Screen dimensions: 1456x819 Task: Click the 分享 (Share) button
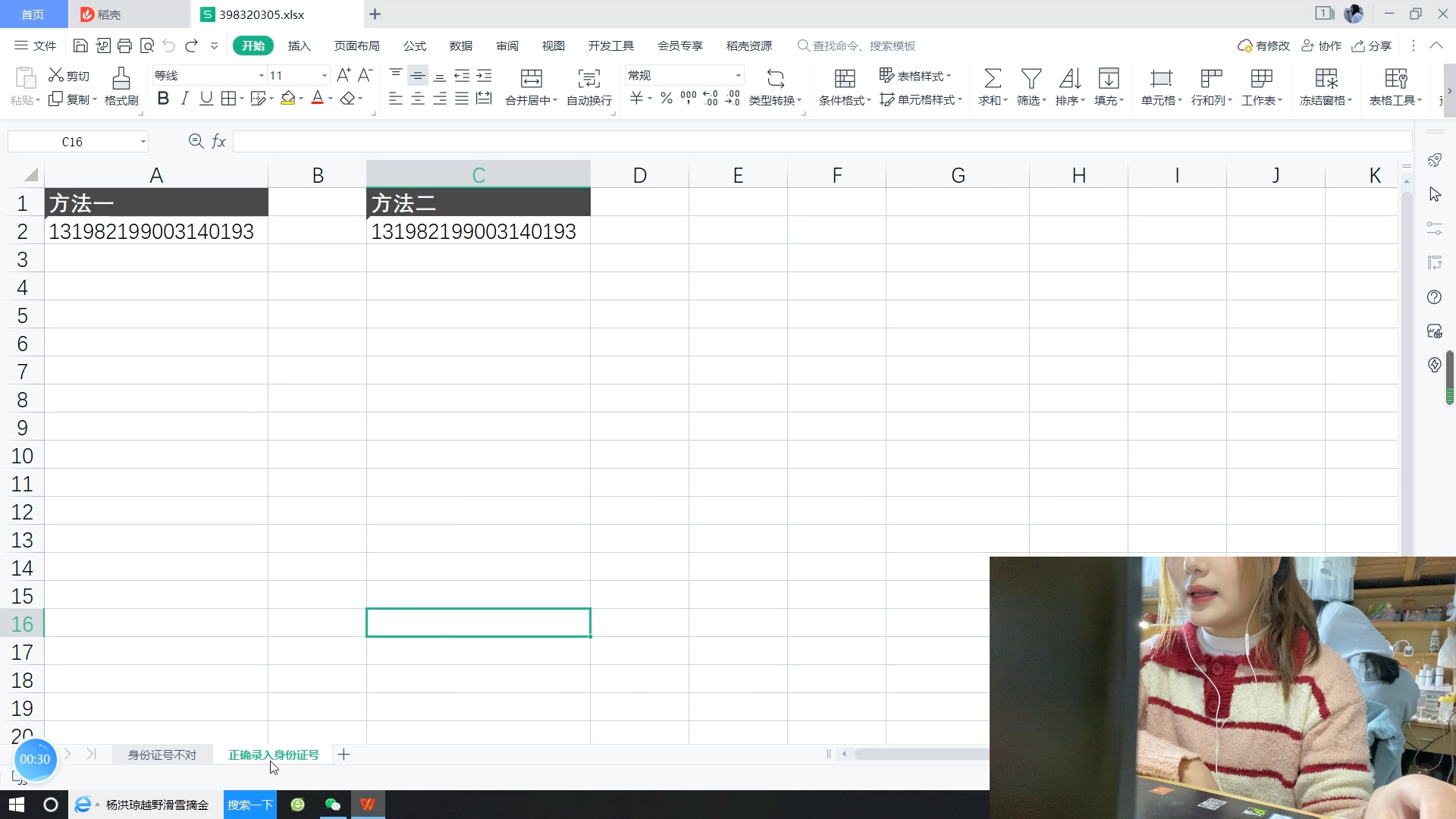(x=1372, y=46)
